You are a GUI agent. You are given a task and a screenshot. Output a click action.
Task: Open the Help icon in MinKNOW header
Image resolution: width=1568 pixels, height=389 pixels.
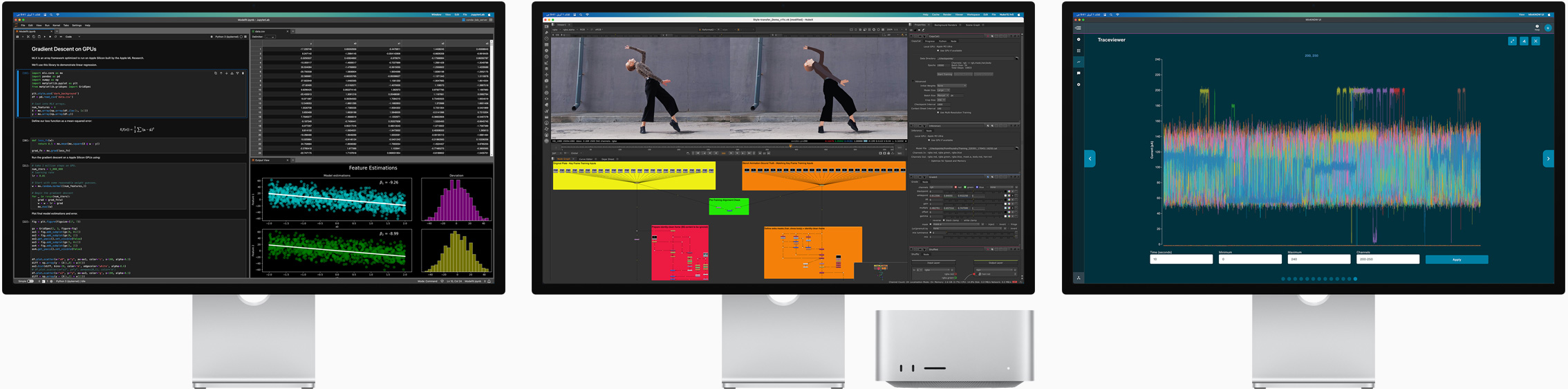[1537, 27]
